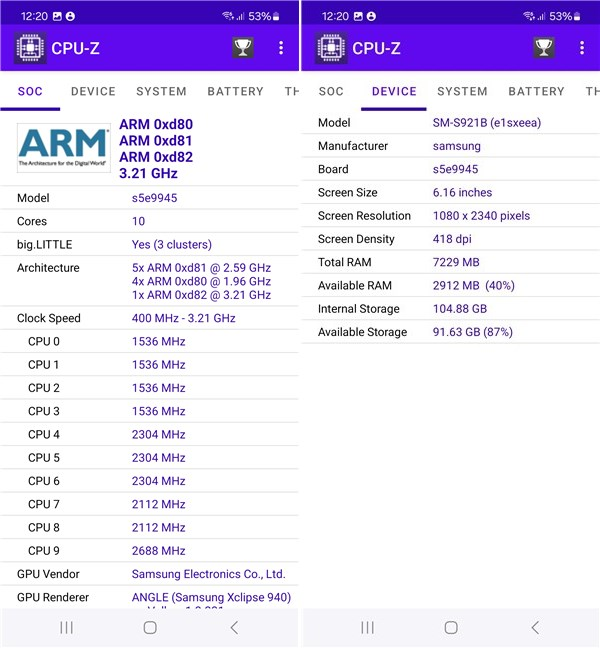Select the CPU 2 row
The image size is (600, 648).
click(149, 388)
